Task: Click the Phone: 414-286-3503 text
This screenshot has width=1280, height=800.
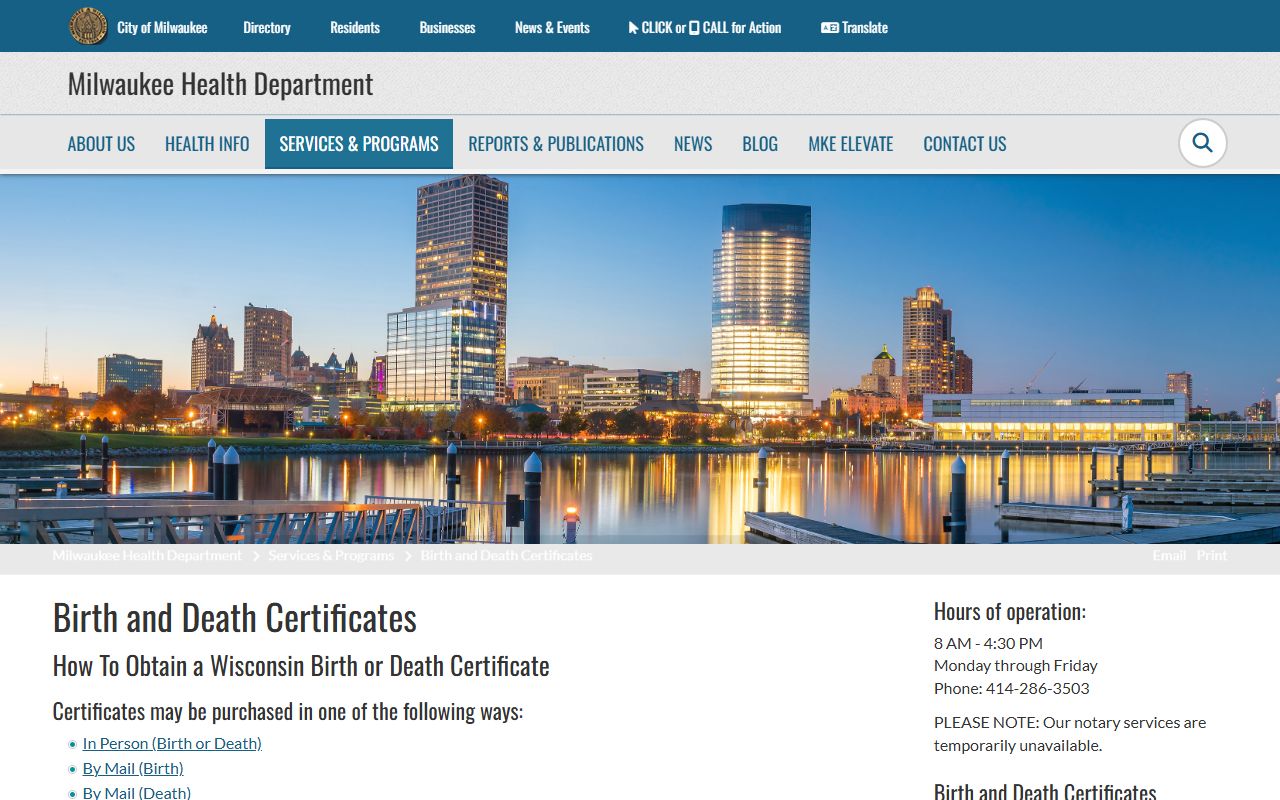Action: tap(1012, 688)
